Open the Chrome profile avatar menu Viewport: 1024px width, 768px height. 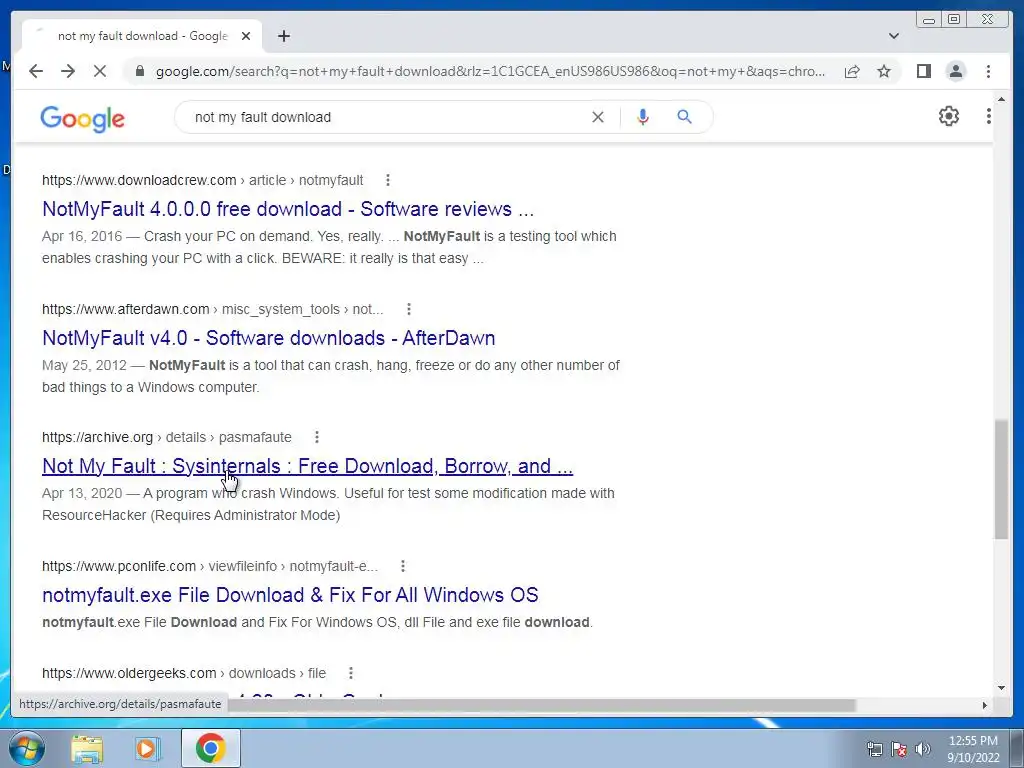point(955,71)
